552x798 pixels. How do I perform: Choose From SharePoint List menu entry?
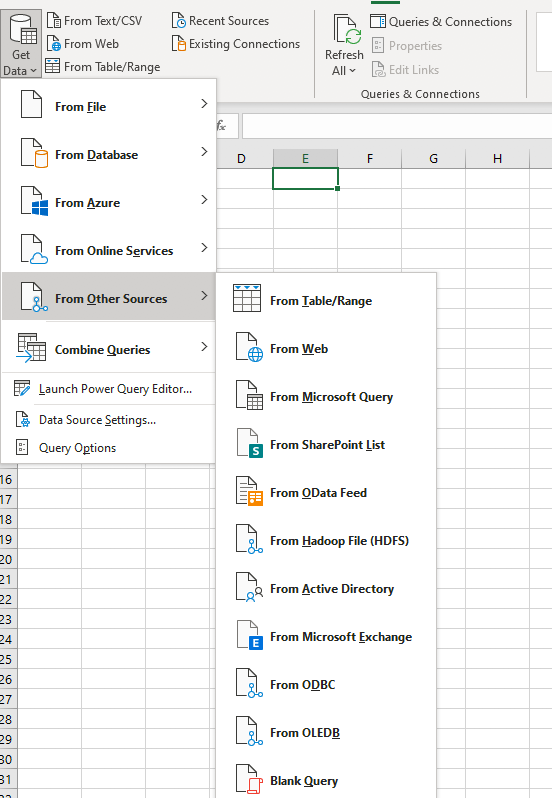coord(326,445)
